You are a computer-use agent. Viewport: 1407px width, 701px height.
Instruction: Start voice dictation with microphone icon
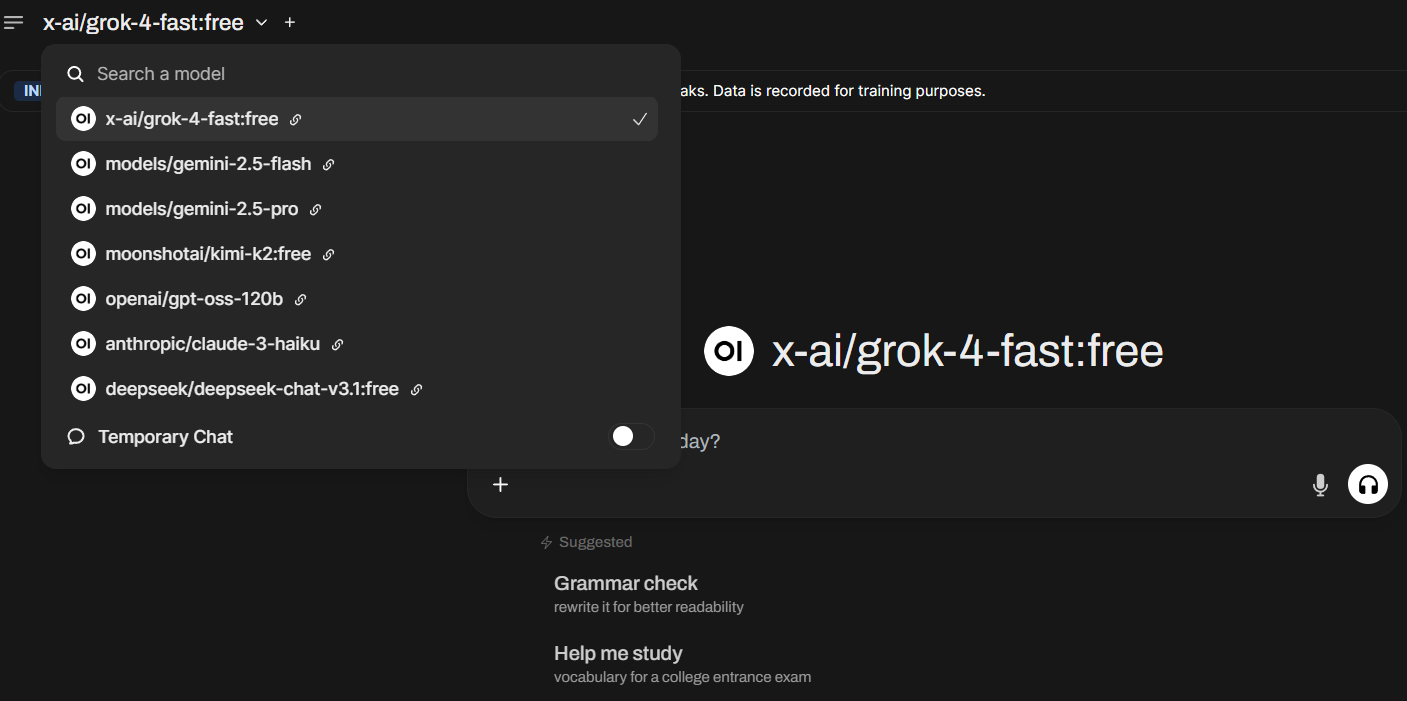click(x=1320, y=485)
